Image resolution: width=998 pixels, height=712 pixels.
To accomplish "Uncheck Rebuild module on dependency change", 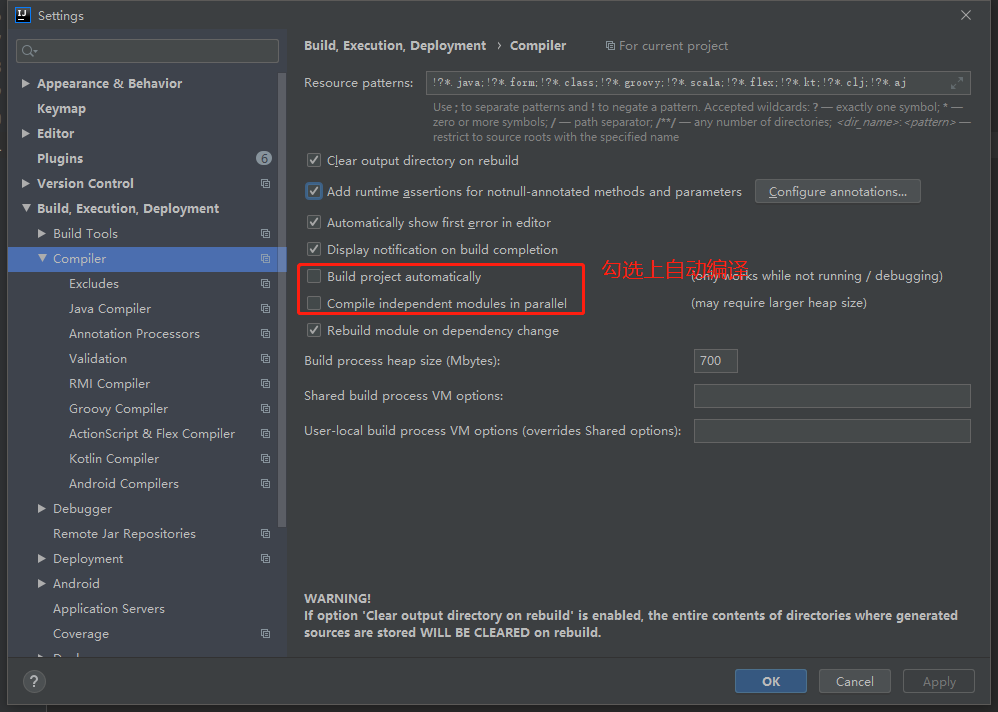I will [314, 330].
